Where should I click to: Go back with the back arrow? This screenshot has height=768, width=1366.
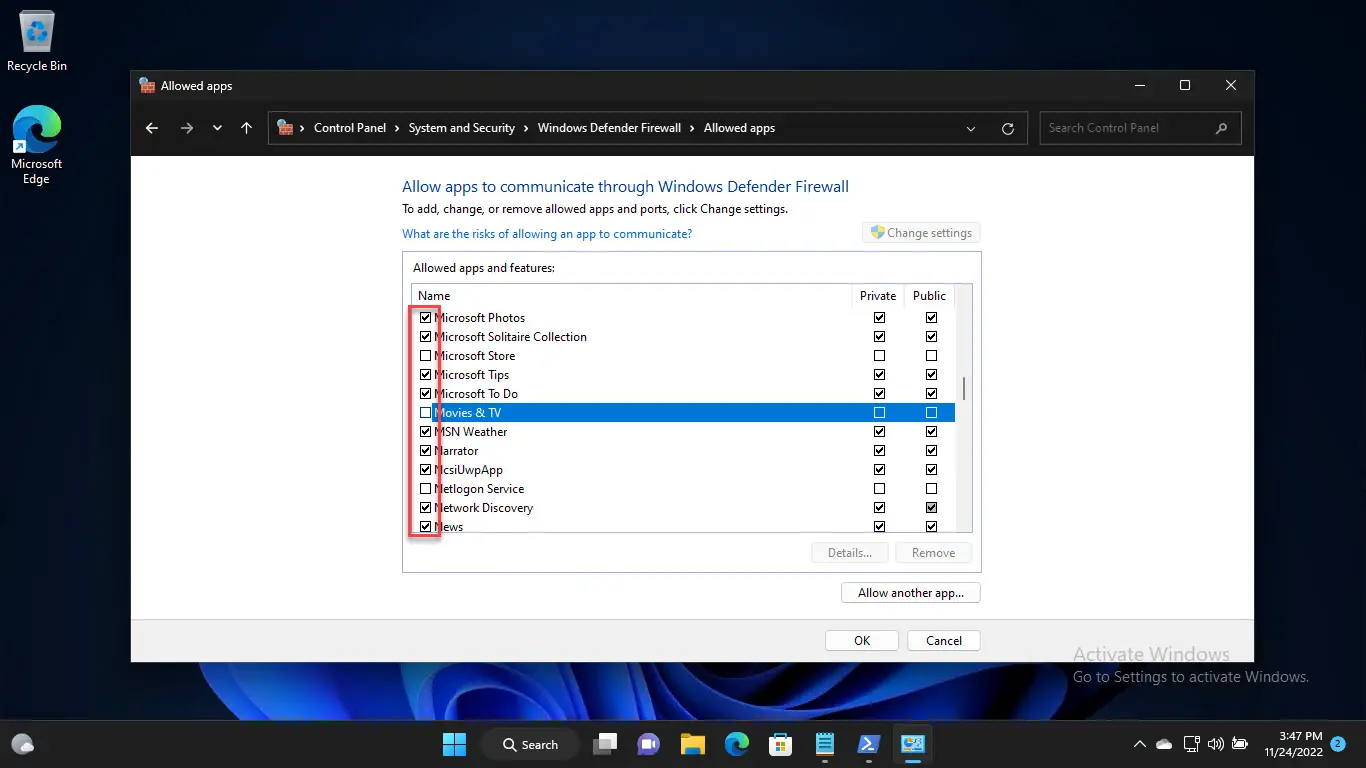(152, 128)
